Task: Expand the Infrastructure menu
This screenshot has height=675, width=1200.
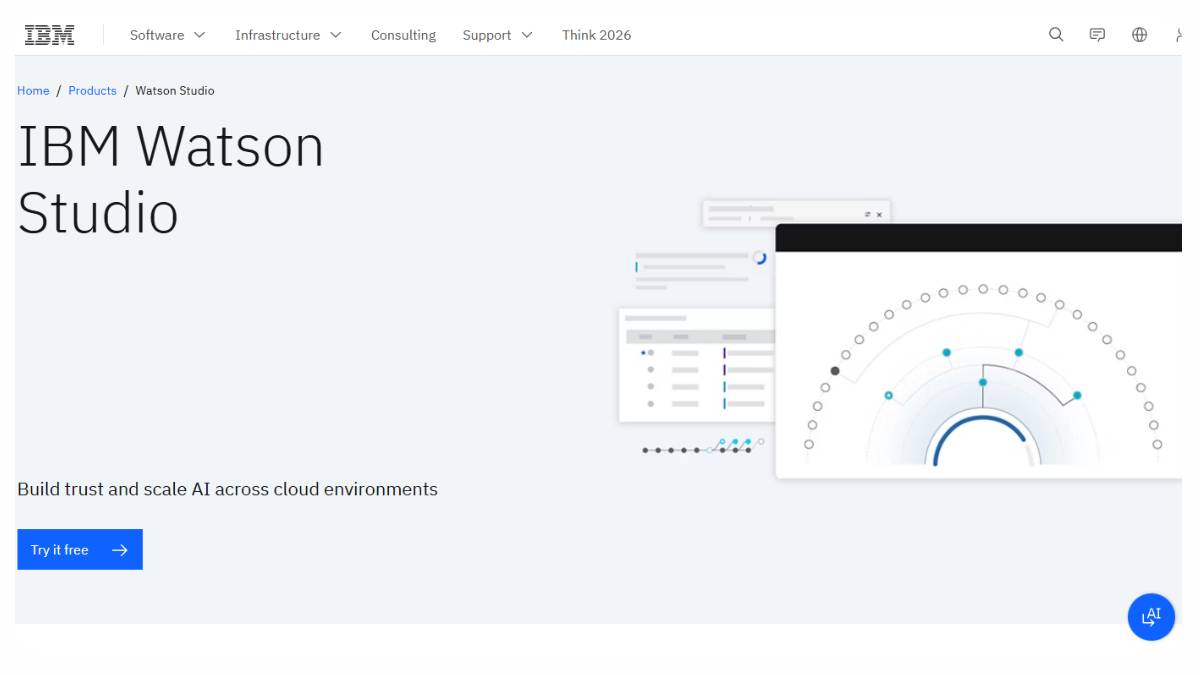Action: click(x=288, y=35)
